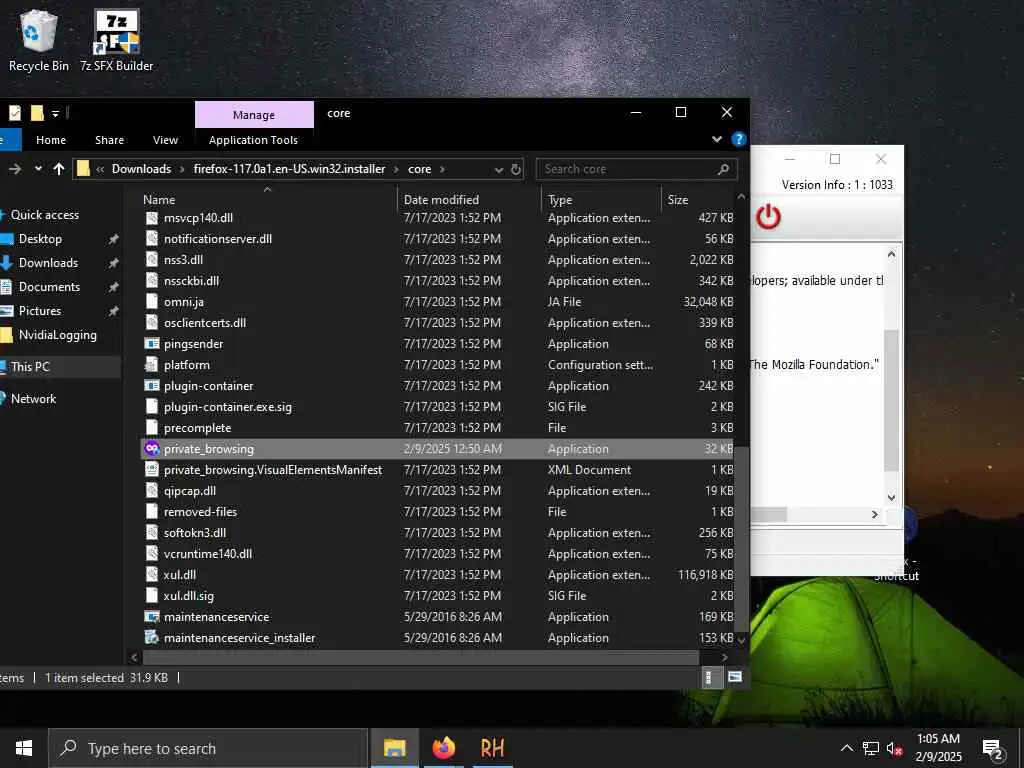
Task: Select the xul.dll file
Action: [180, 575]
